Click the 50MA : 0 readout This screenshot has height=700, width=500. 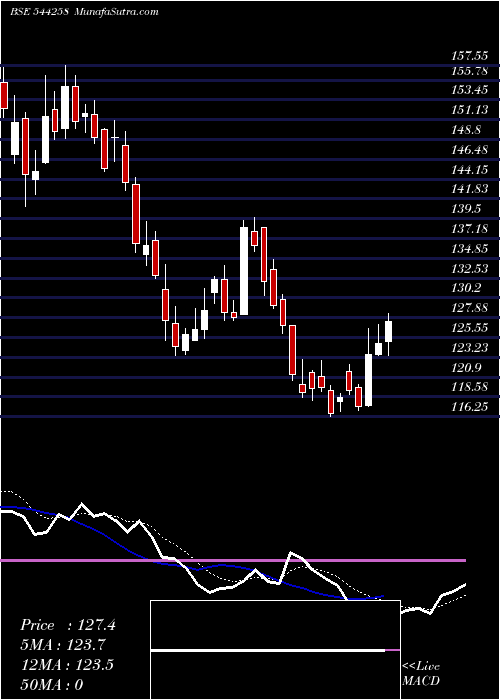coord(52,684)
